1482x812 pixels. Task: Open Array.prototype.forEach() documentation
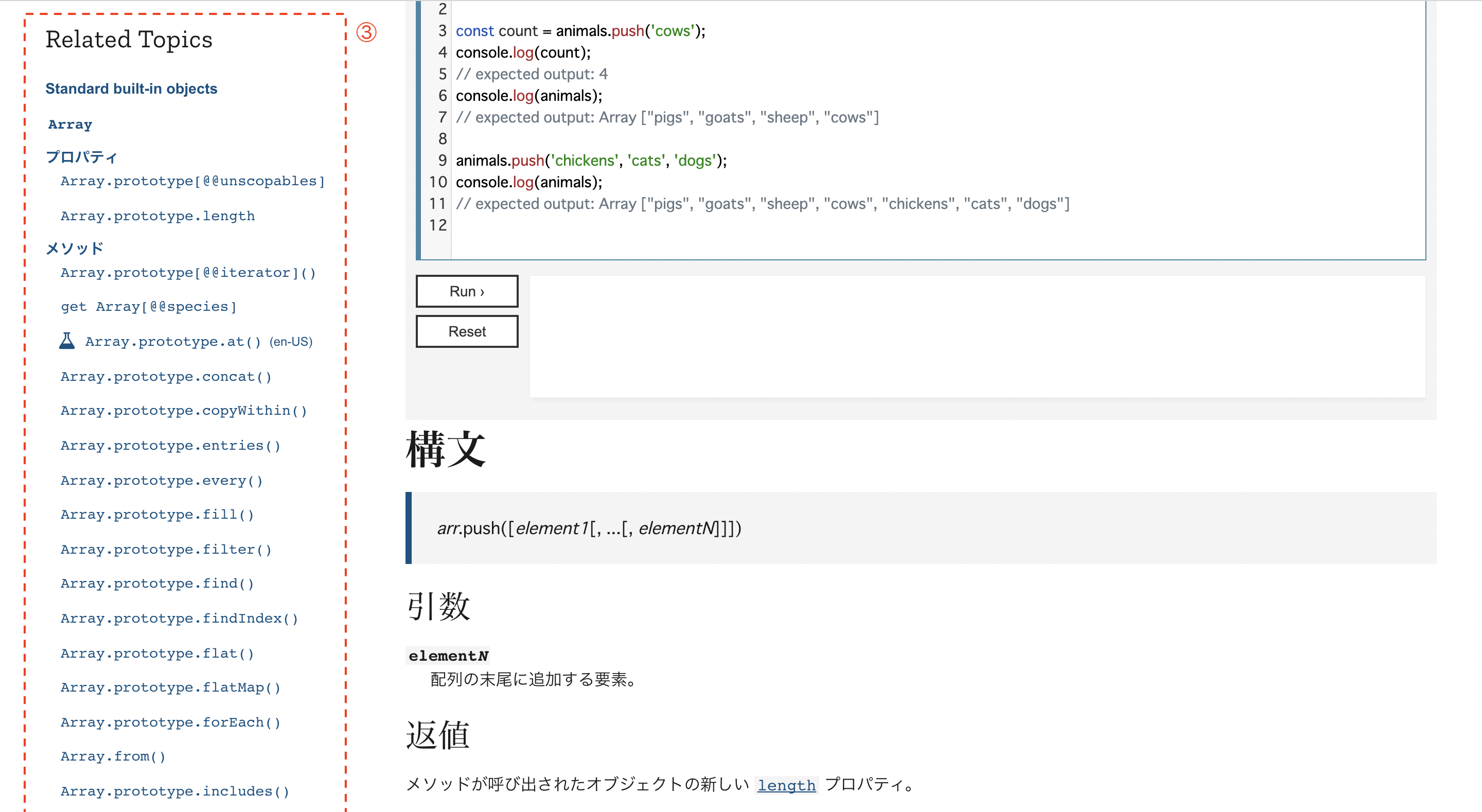click(x=170, y=721)
